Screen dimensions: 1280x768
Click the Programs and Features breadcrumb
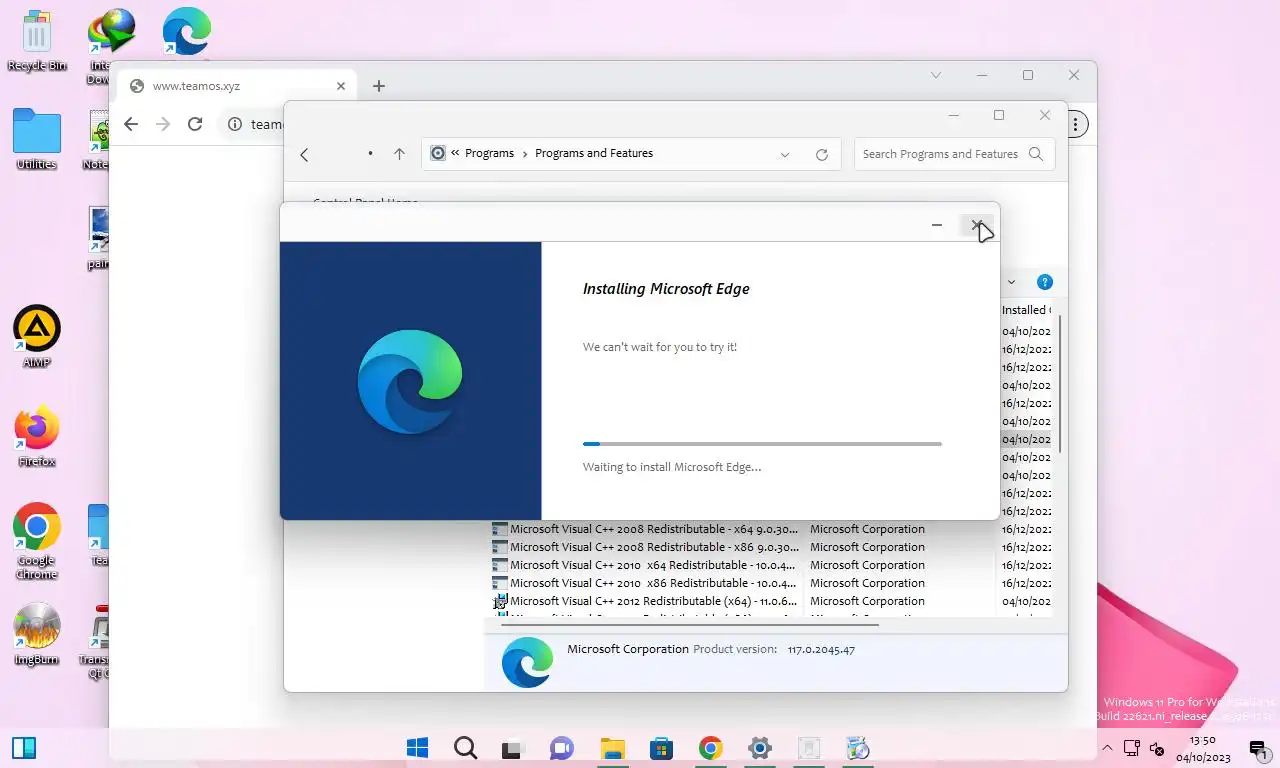click(x=594, y=154)
